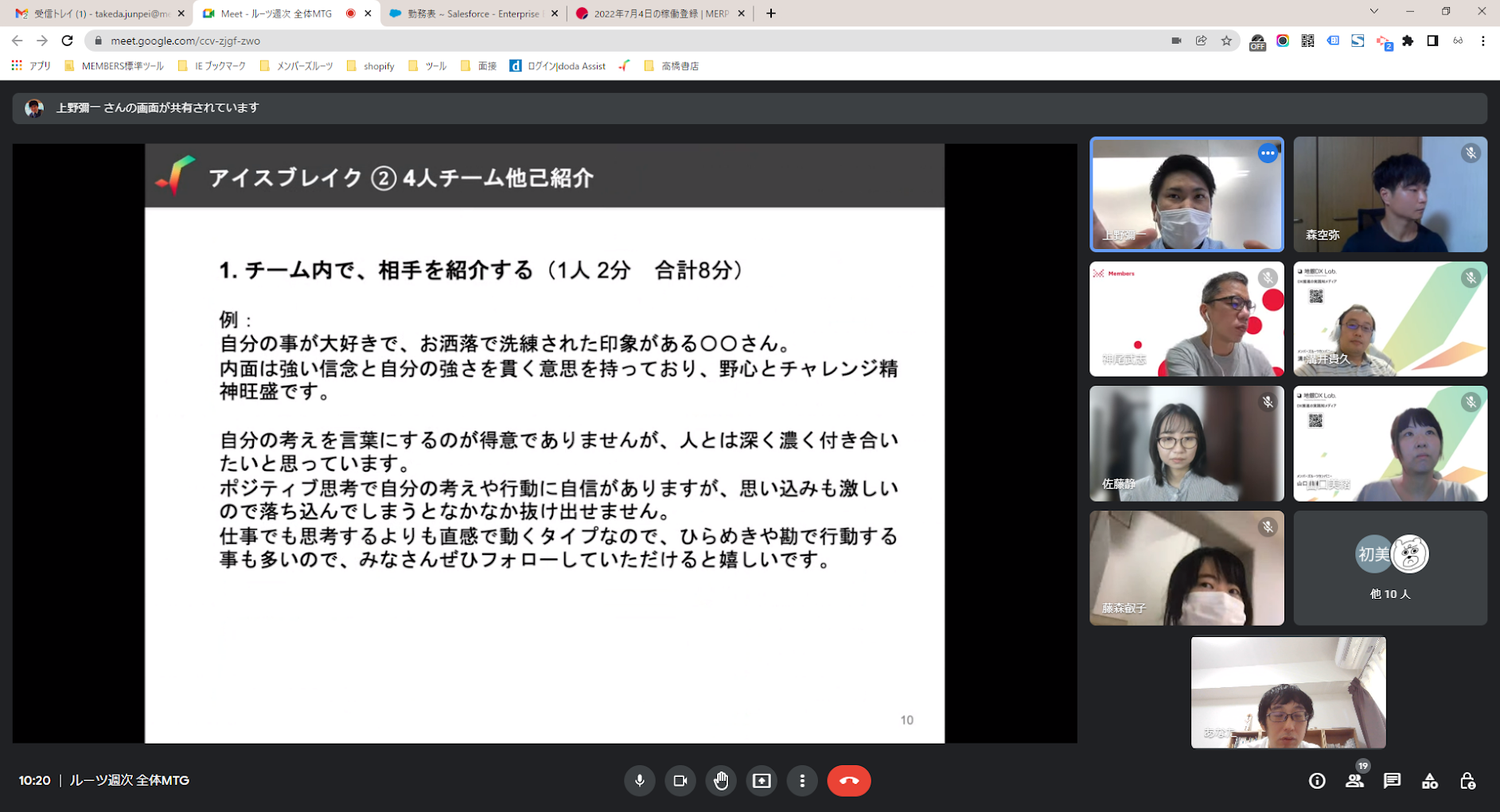Open the ログイン doda Assist bookmark
The width and height of the screenshot is (1500, 812).
pos(558,66)
